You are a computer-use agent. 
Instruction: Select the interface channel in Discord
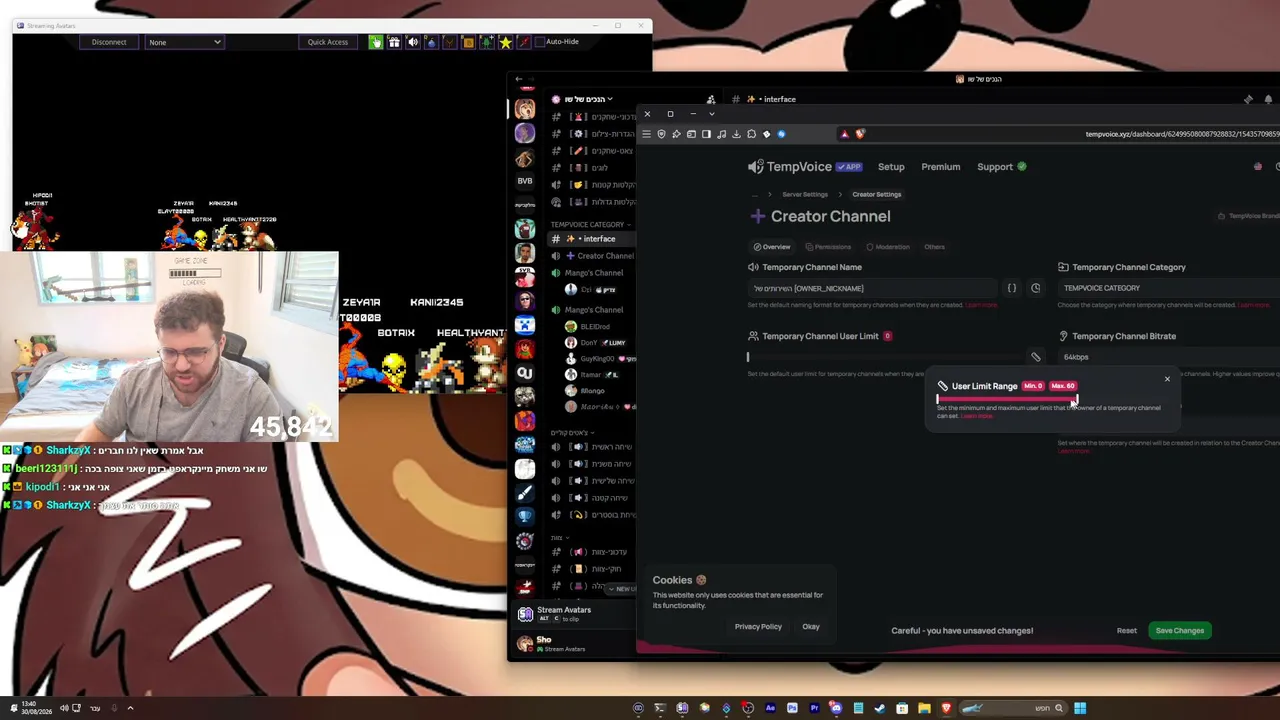pyautogui.click(x=592, y=239)
